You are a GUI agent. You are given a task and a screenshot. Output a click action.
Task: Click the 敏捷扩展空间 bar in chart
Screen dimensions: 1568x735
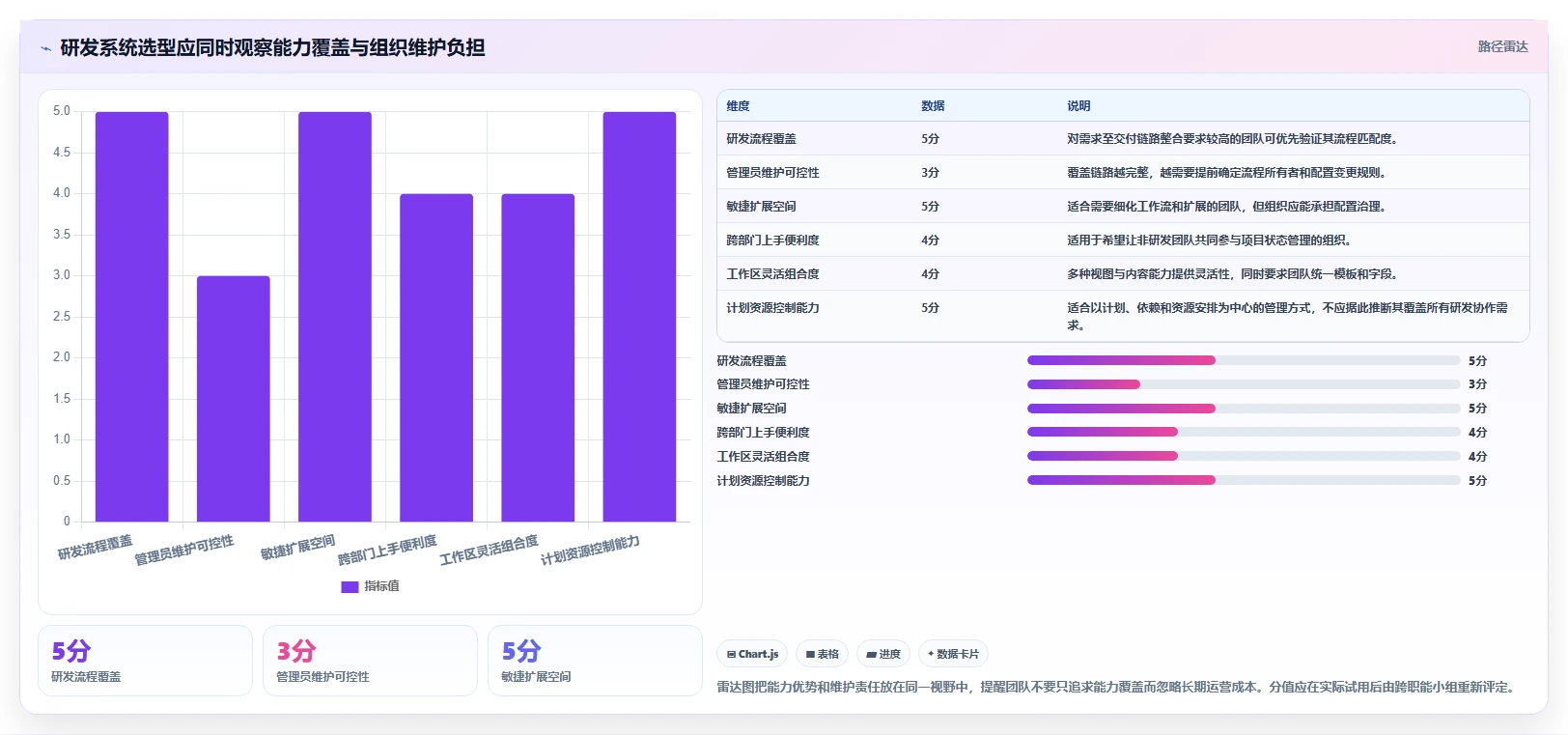click(335, 317)
